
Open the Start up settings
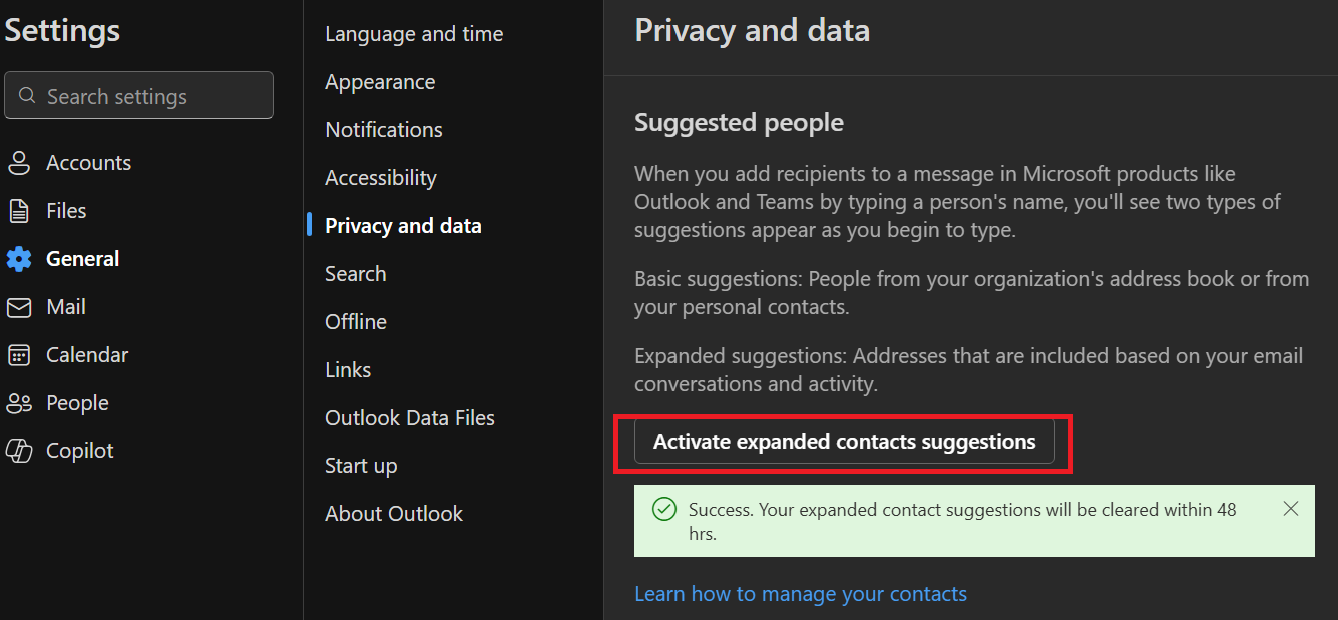(x=361, y=465)
